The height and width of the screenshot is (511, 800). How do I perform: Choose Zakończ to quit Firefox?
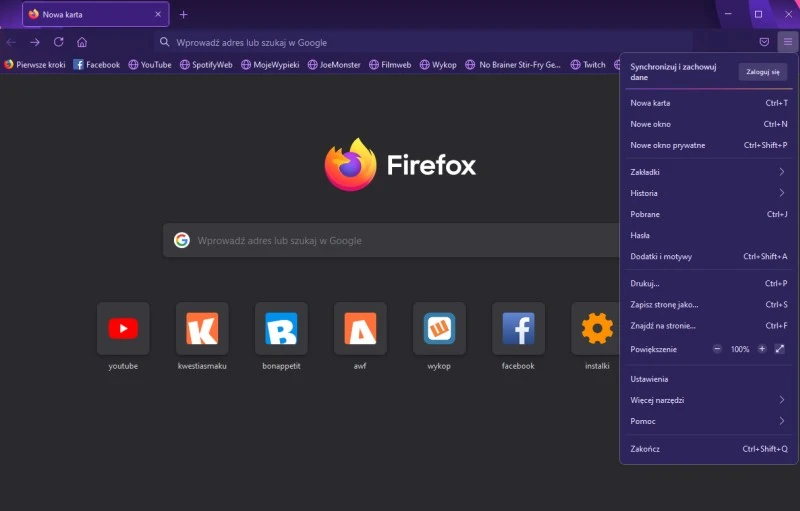click(709, 449)
